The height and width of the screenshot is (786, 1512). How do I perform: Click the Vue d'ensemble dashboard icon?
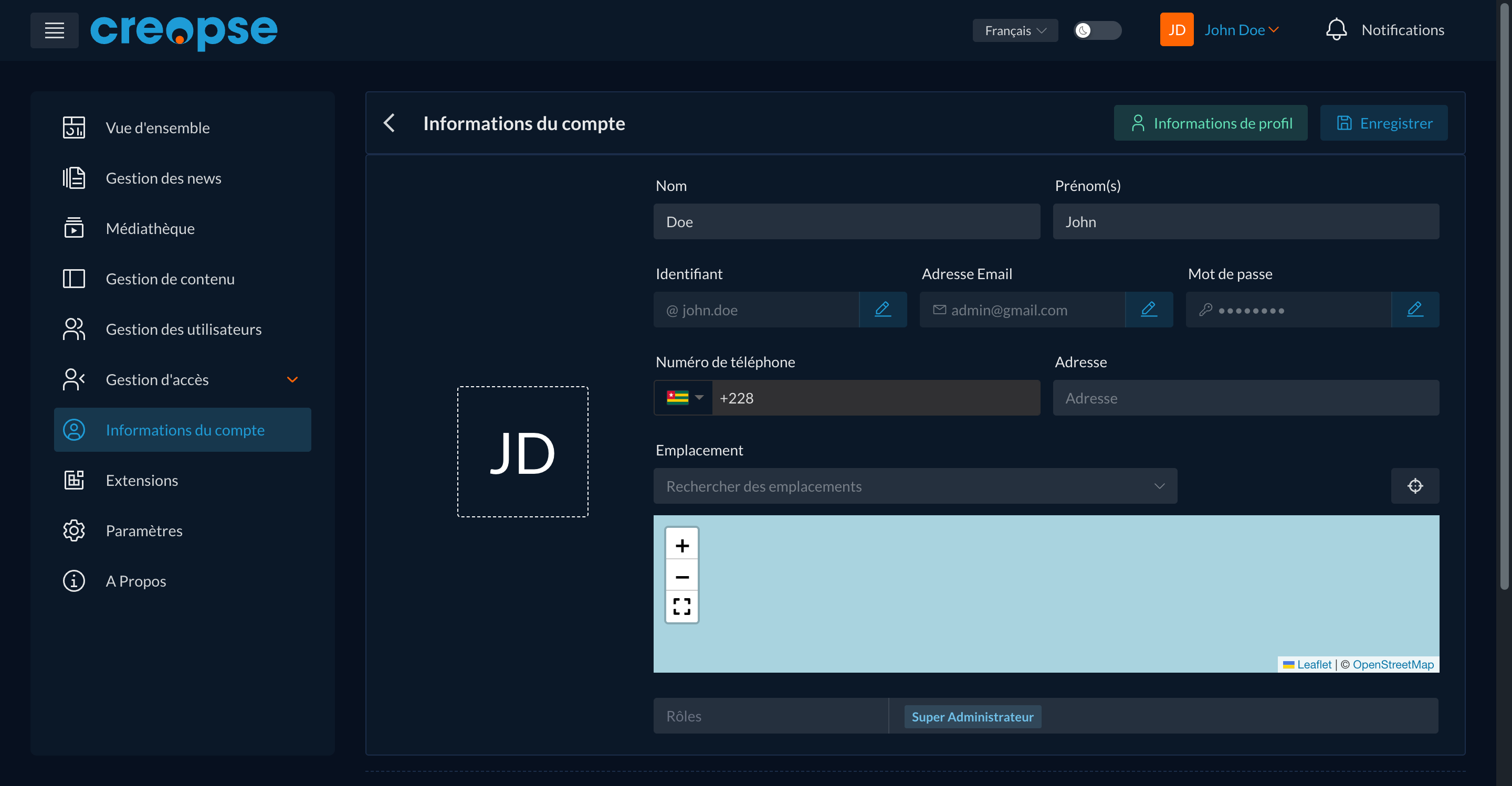coord(74,128)
